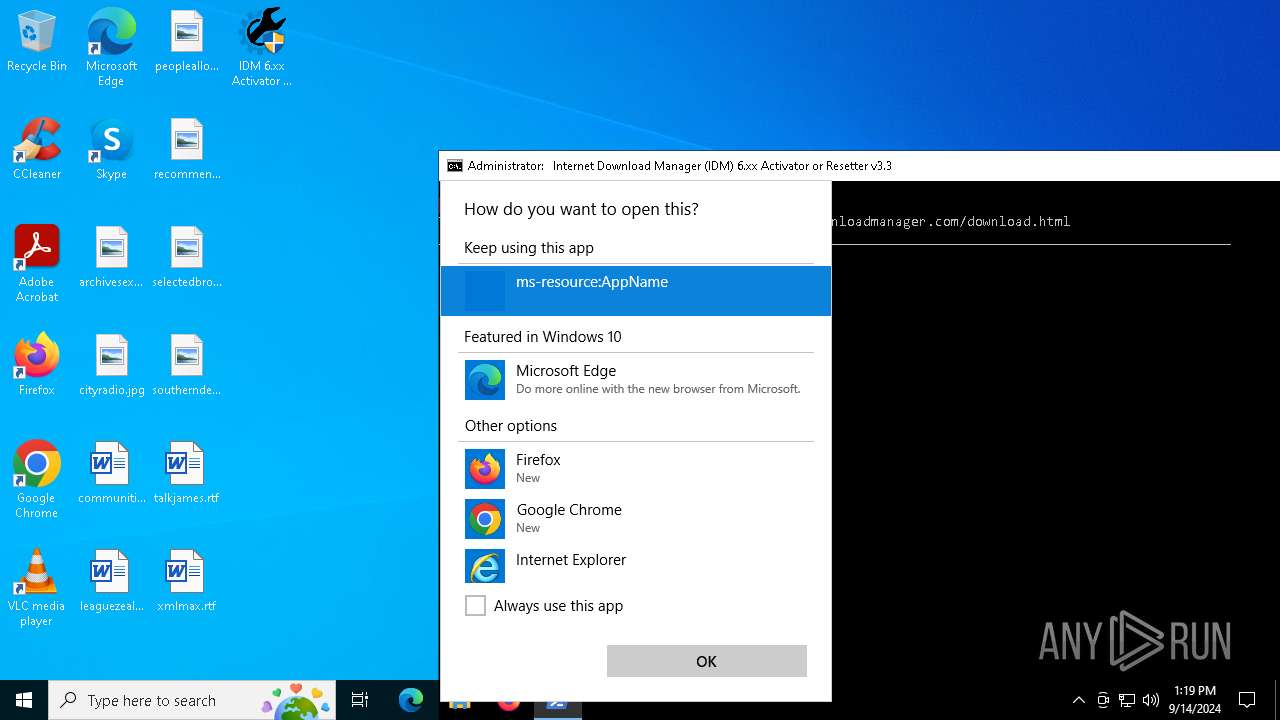Open the CCleaner desktop shortcut
Viewport: 1280px width, 720px height.
point(37,150)
